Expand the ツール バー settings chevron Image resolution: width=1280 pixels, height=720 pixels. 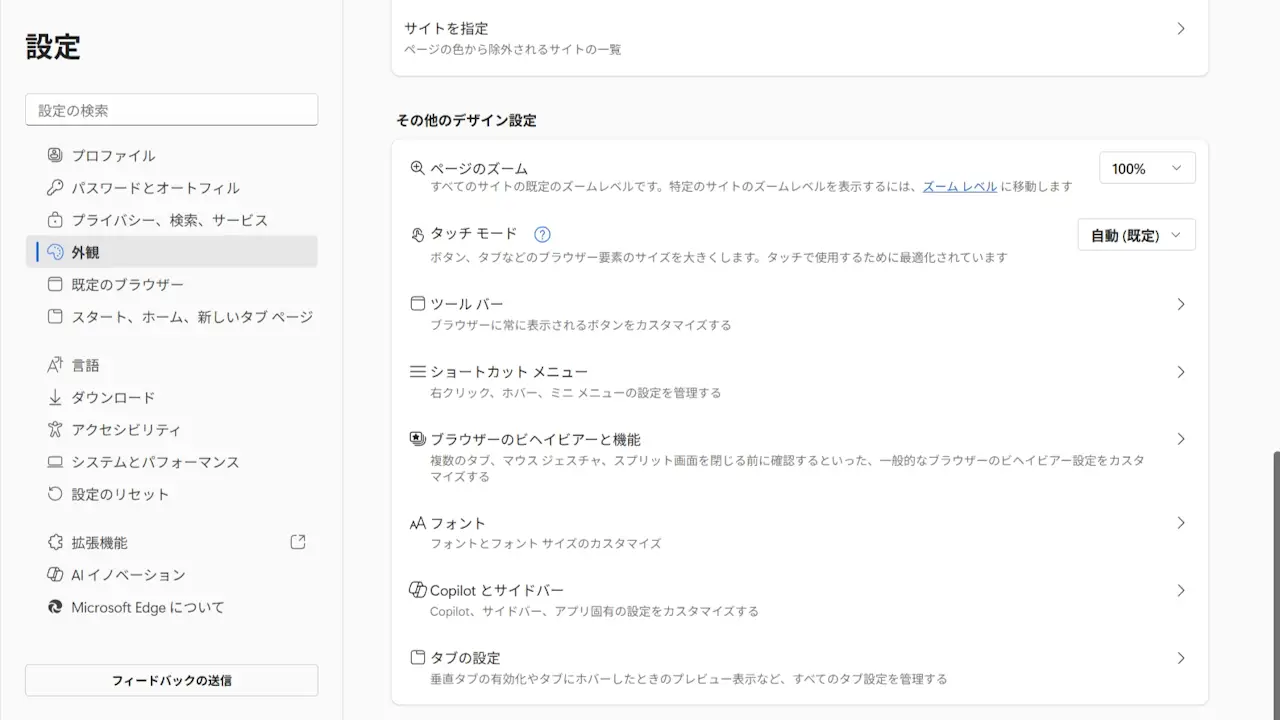coord(1180,304)
